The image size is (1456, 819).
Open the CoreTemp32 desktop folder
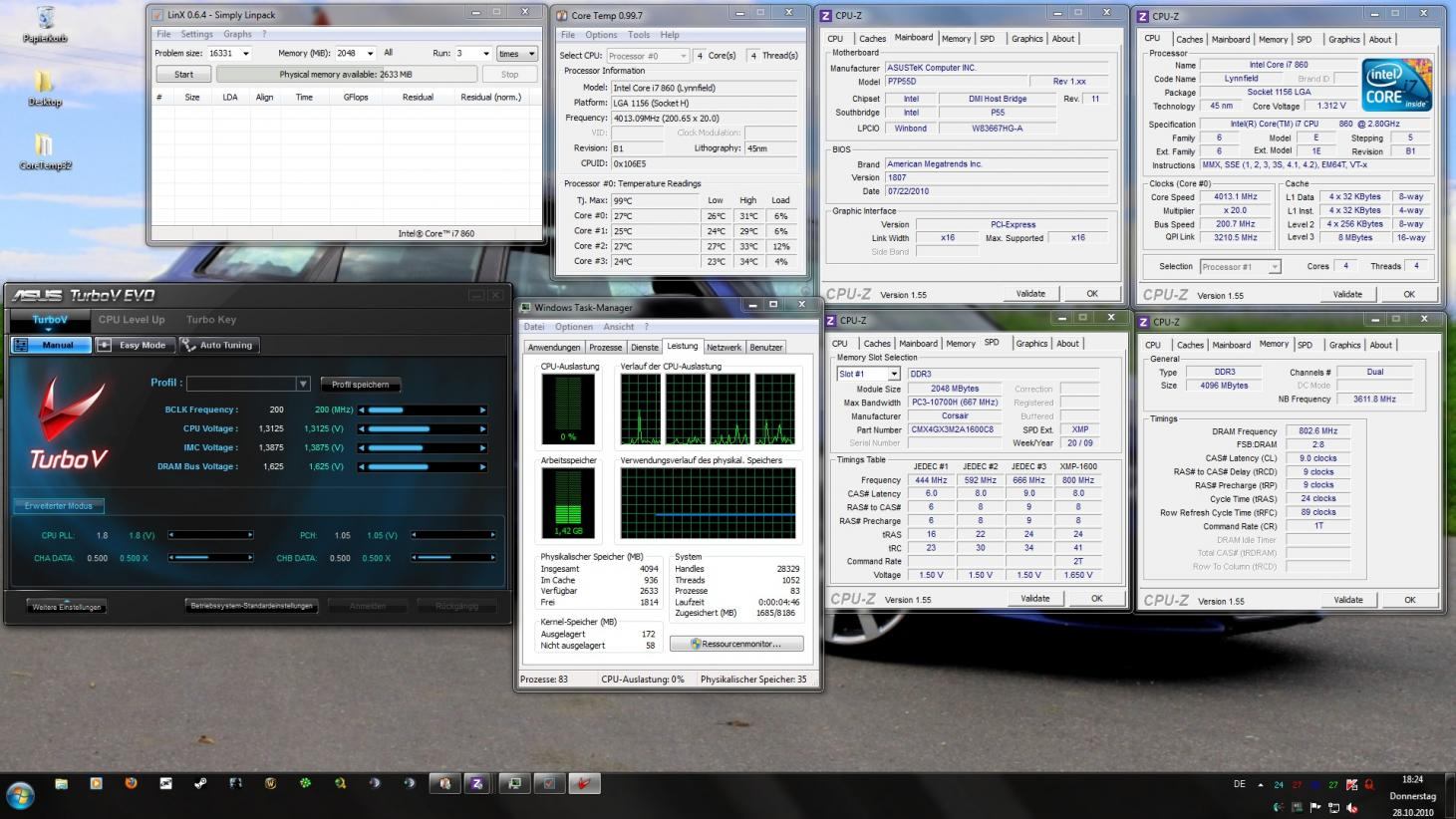45,151
